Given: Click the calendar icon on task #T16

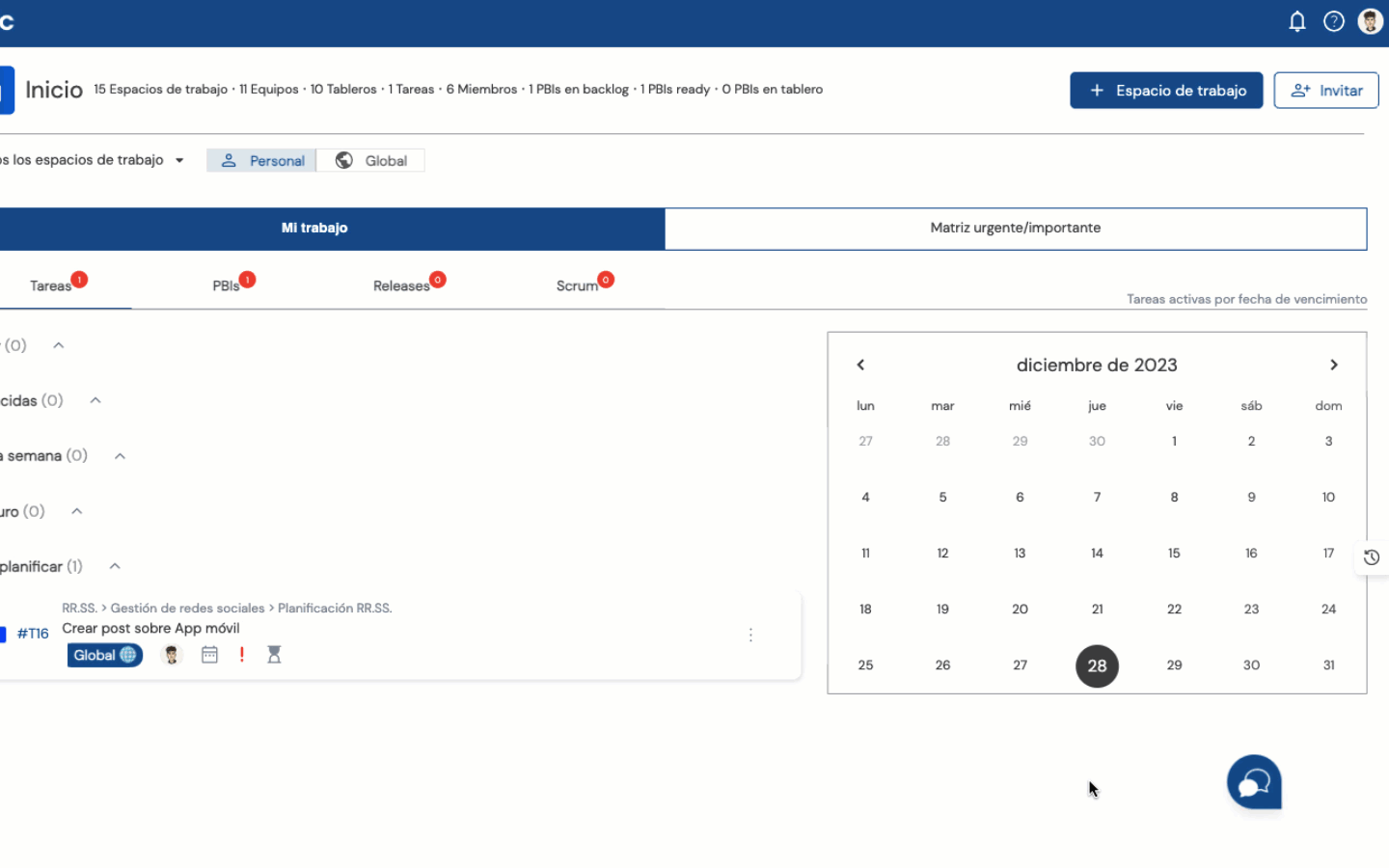Looking at the screenshot, I should click(x=209, y=655).
